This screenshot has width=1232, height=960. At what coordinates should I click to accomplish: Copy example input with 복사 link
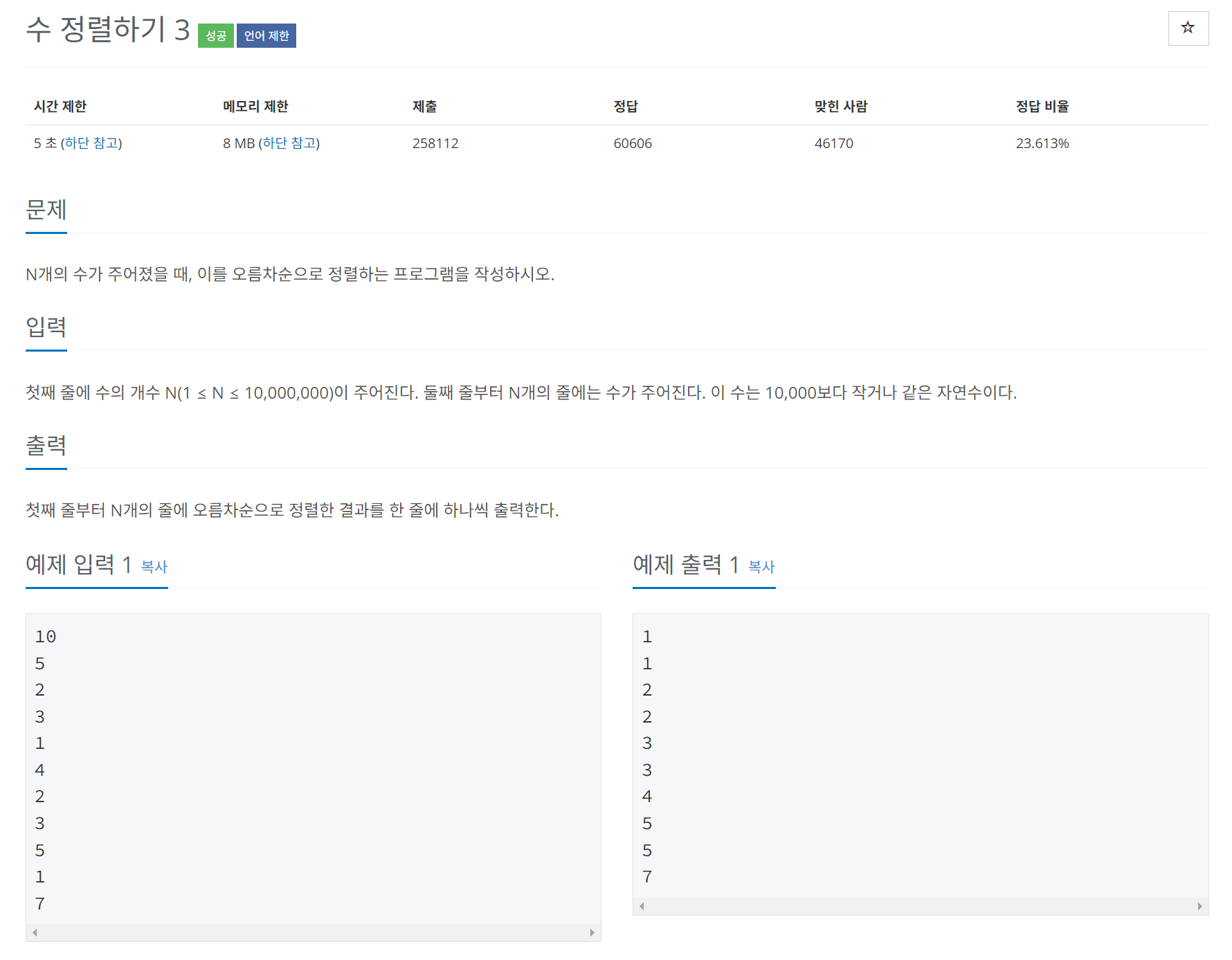pyautogui.click(x=154, y=566)
